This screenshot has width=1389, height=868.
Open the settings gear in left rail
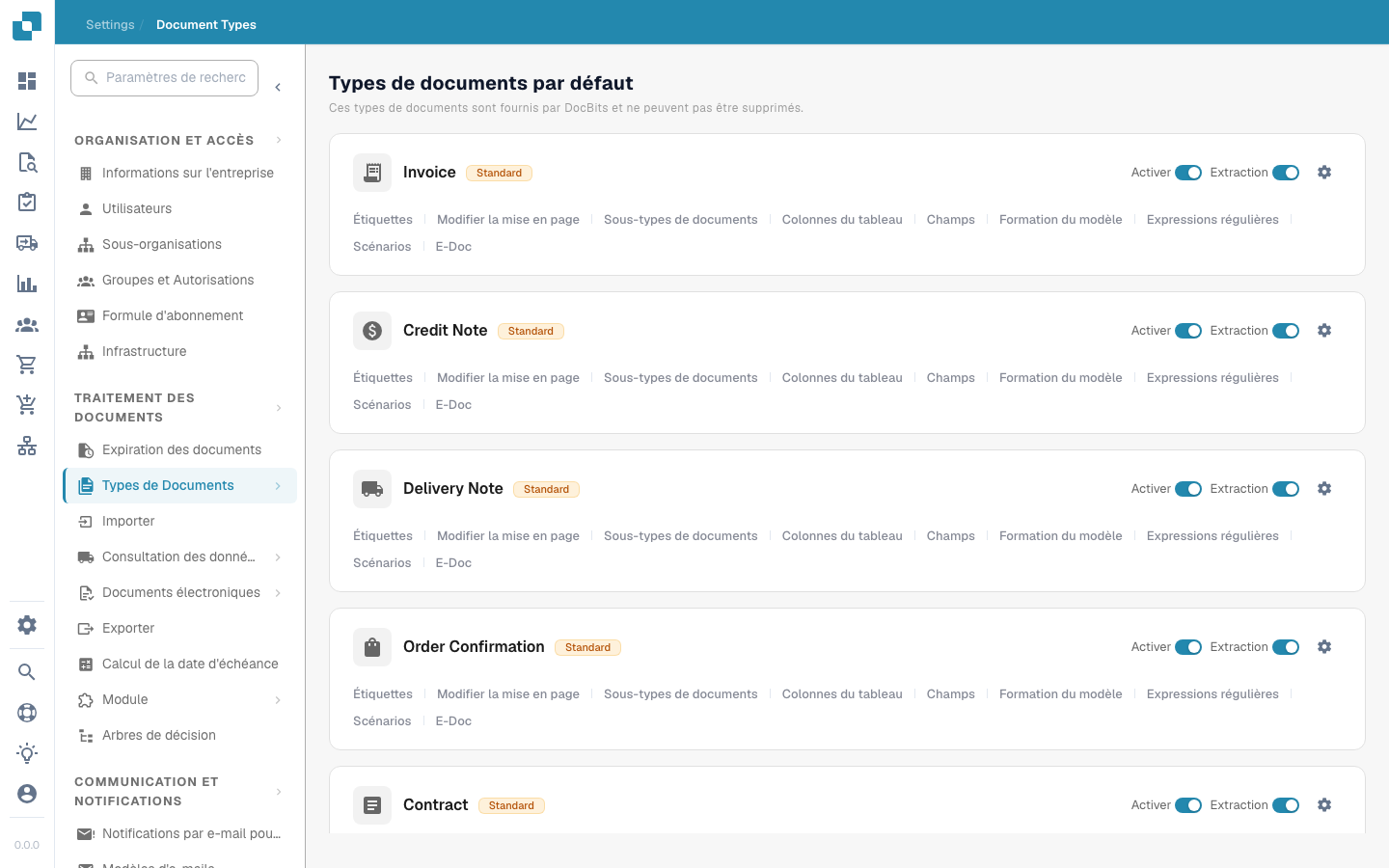27,625
